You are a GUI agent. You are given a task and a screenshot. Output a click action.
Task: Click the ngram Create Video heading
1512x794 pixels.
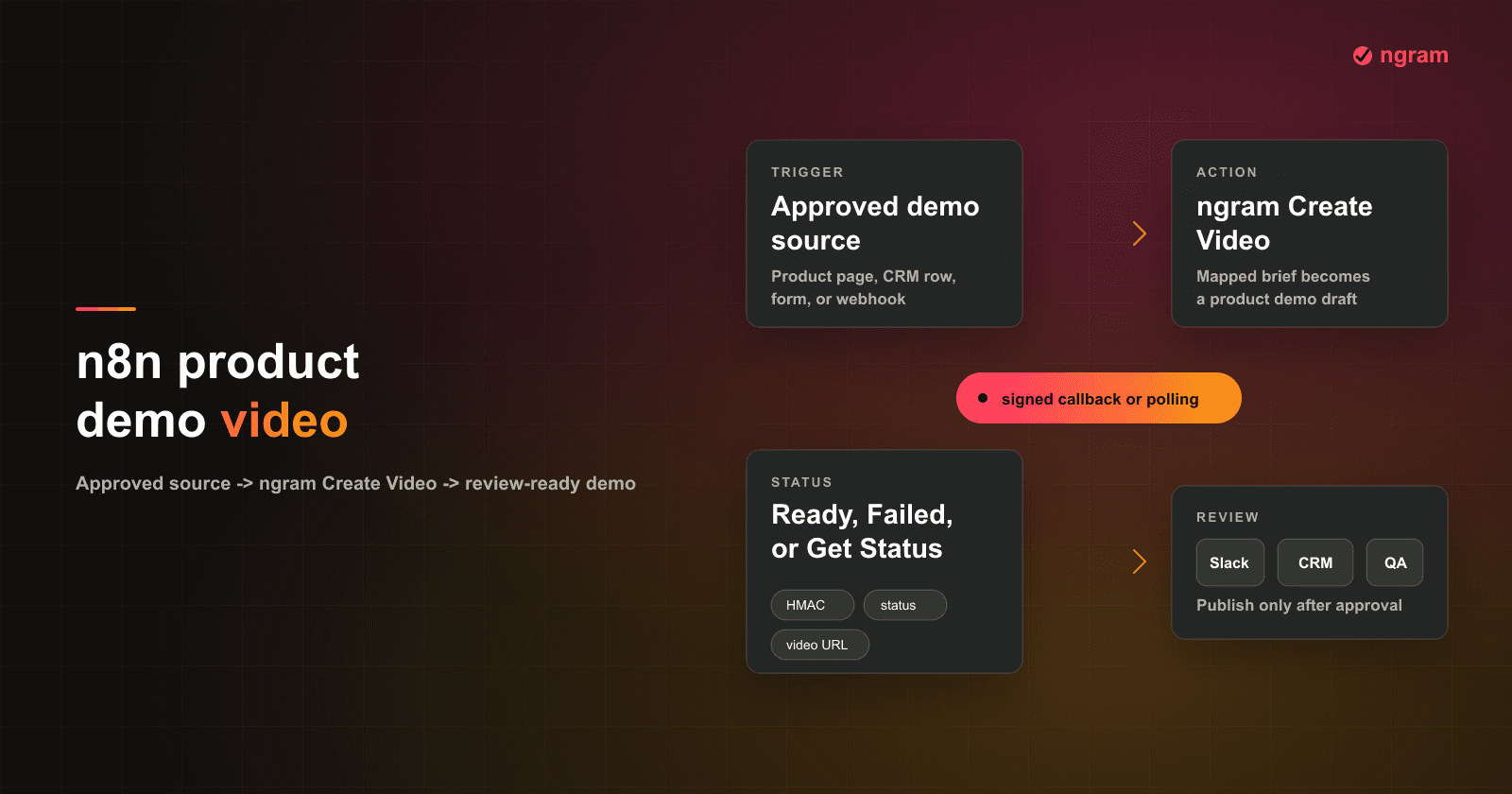click(x=1284, y=223)
